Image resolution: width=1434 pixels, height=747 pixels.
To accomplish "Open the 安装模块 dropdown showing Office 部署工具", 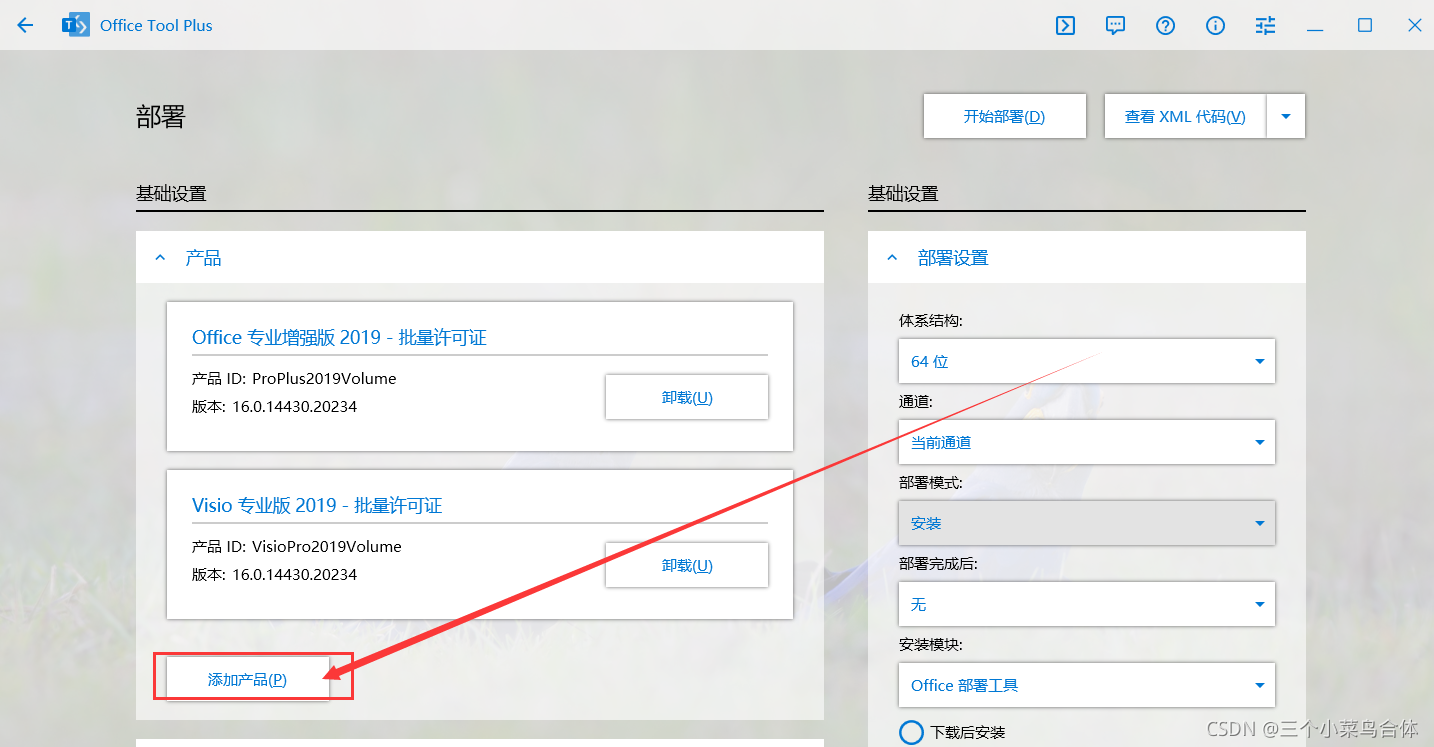I will pyautogui.click(x=1087, y=685).
